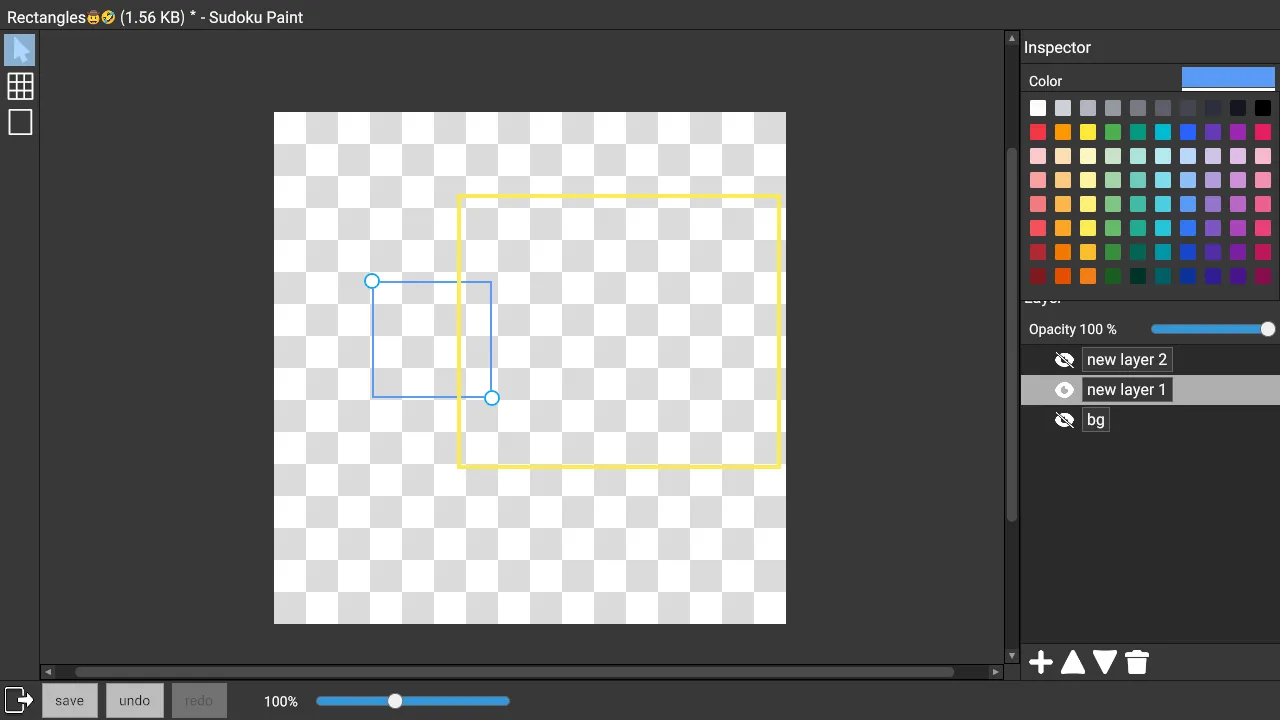Select the grid tool
1280x720 pixels.
point(20,86)
